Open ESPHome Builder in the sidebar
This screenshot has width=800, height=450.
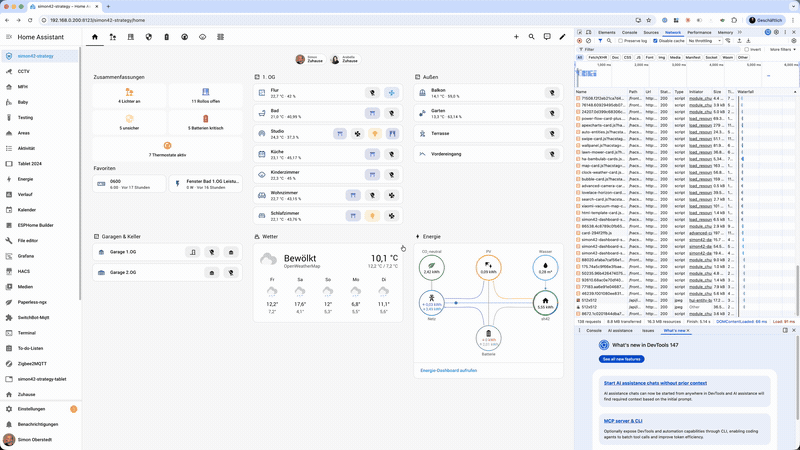point(41,225)
